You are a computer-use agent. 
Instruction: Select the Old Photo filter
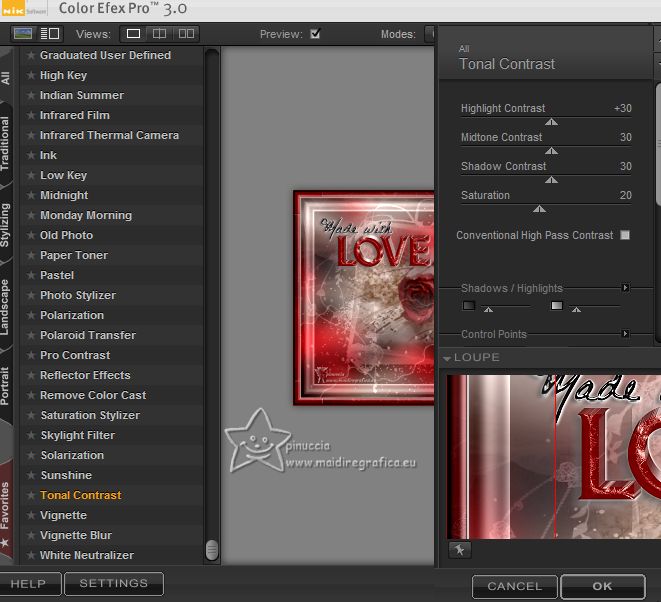coord(66,235)
